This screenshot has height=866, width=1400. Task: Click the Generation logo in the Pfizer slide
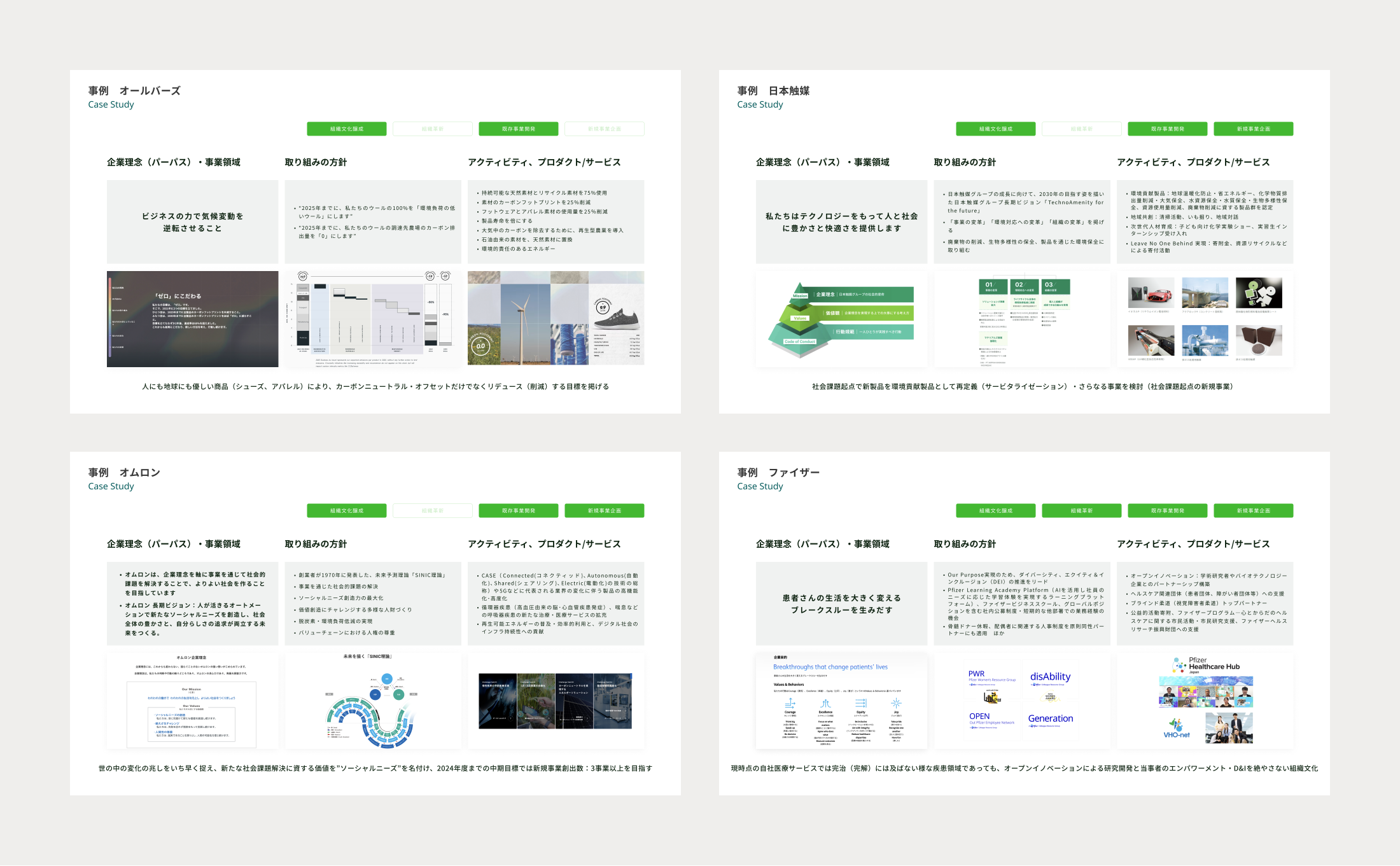tap(1050, 718)
